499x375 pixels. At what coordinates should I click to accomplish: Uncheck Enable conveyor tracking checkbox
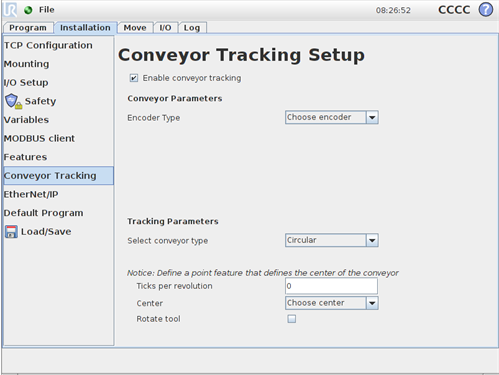[x=134, y=78]
